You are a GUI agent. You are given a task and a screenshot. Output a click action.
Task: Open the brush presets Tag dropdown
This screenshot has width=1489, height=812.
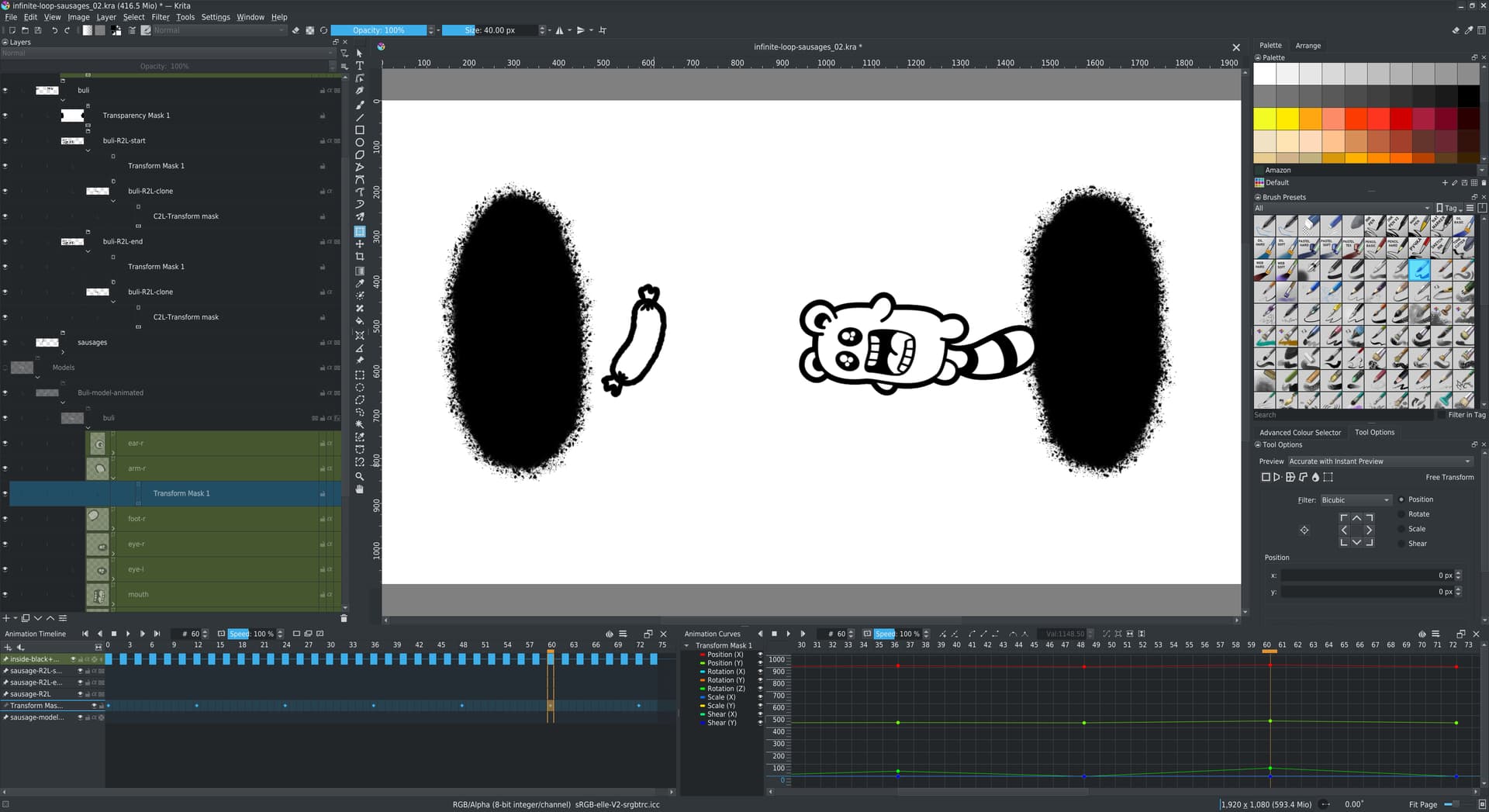(1449, 208)
